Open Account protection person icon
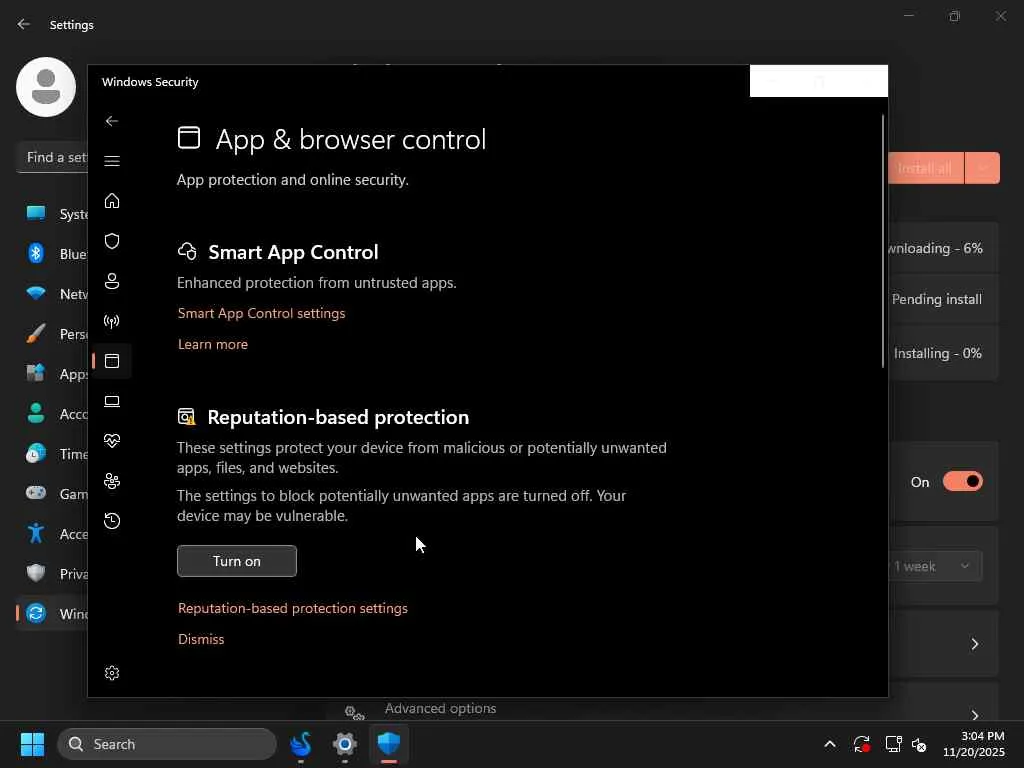1024x768 pixels. coord(112,281)
